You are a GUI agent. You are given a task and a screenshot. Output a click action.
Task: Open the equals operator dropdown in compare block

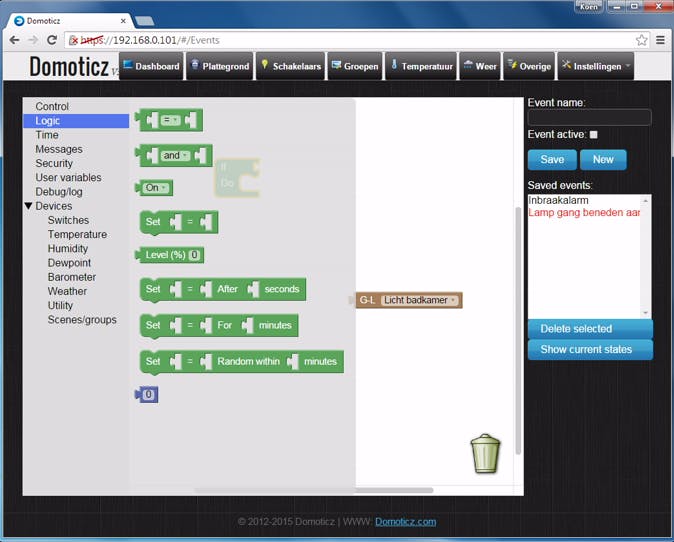pos(170,120)
